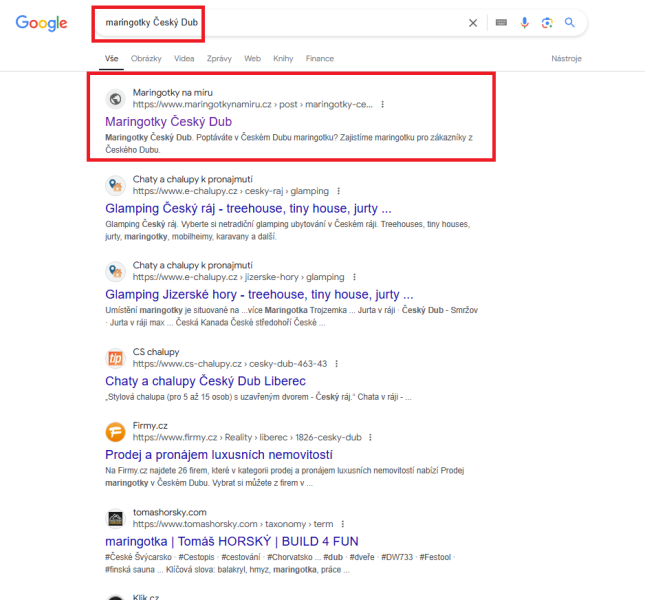Start voice search with the microphone icon

pos(524,23)
